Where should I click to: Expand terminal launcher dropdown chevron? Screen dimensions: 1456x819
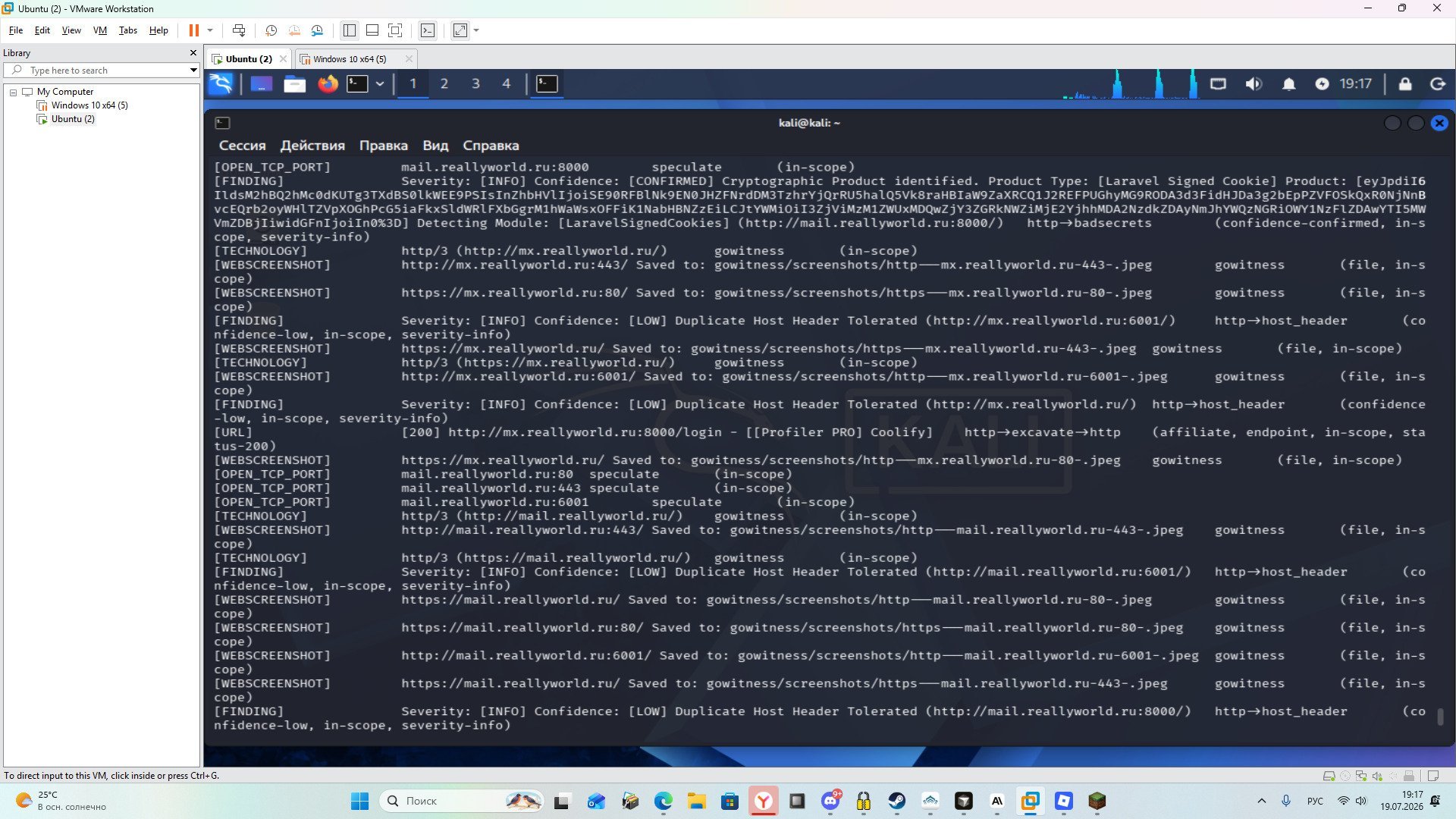click(x=380, y=83)
